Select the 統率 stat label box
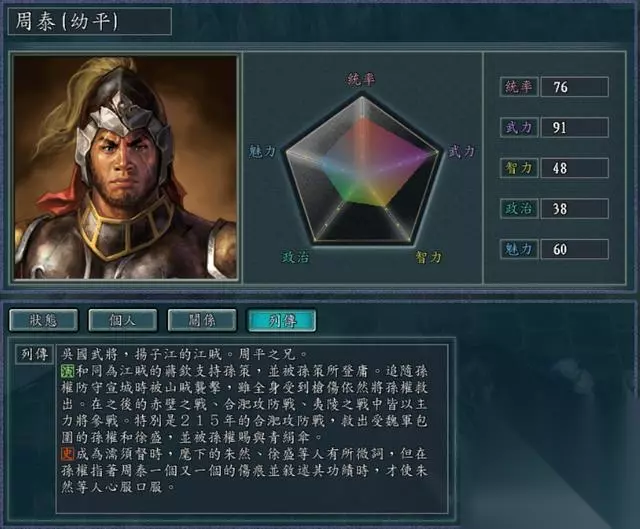This screenshot has width=640, height=529. (519, 87)
